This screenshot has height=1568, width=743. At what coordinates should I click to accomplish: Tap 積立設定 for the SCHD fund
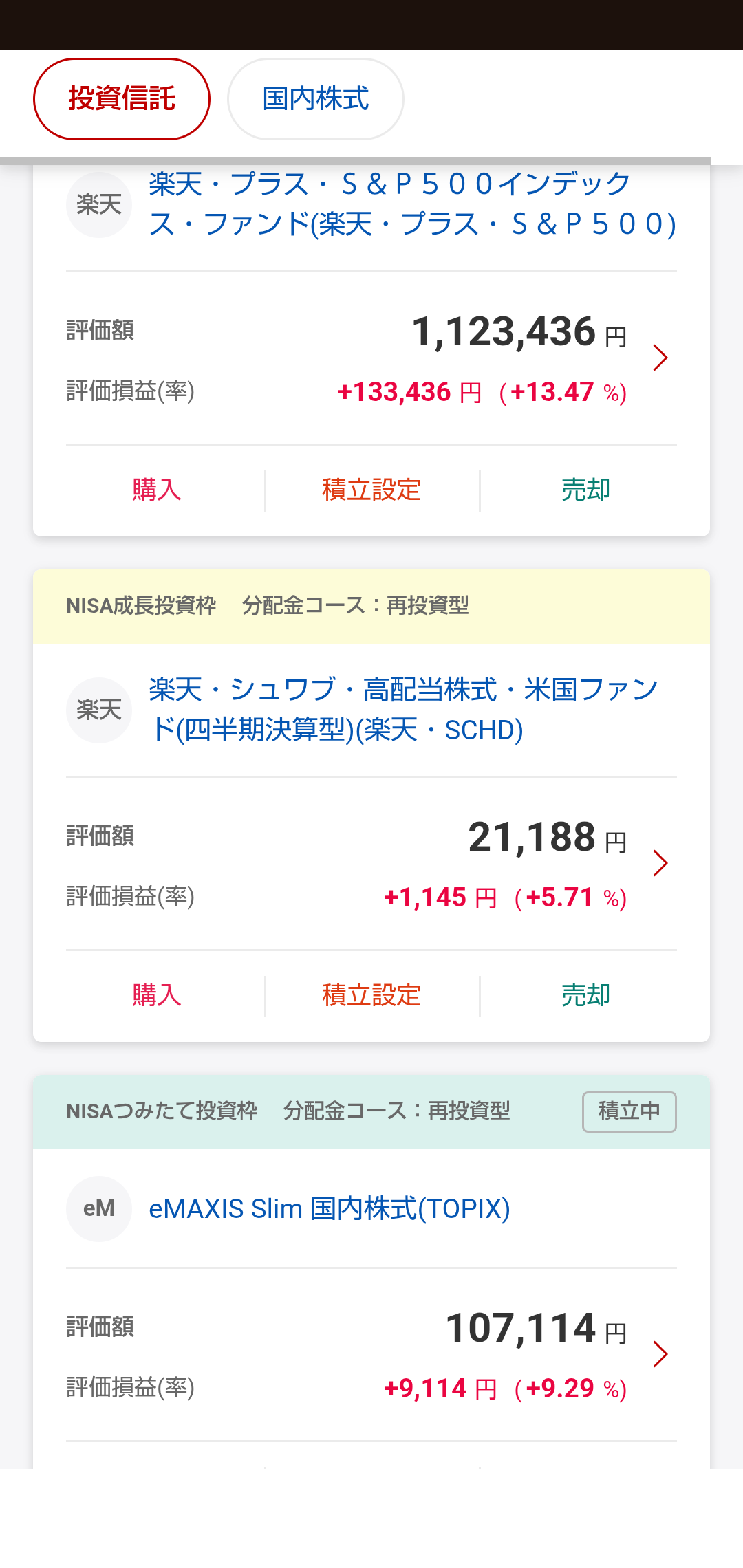[371, 996]
